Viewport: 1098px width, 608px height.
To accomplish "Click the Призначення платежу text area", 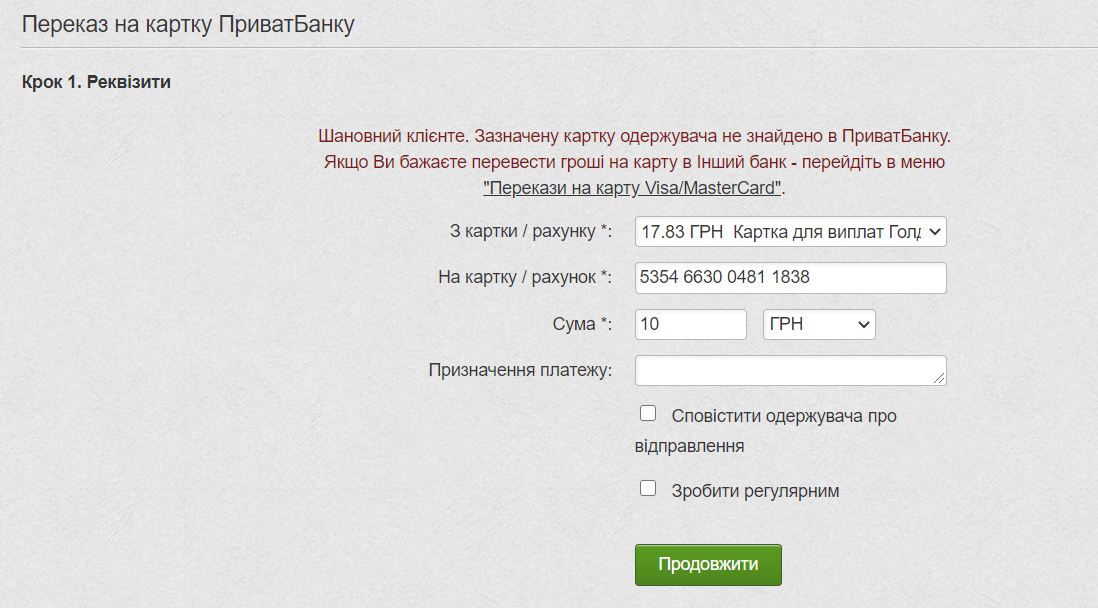I will pyautogui.click(x=791, y=371).
